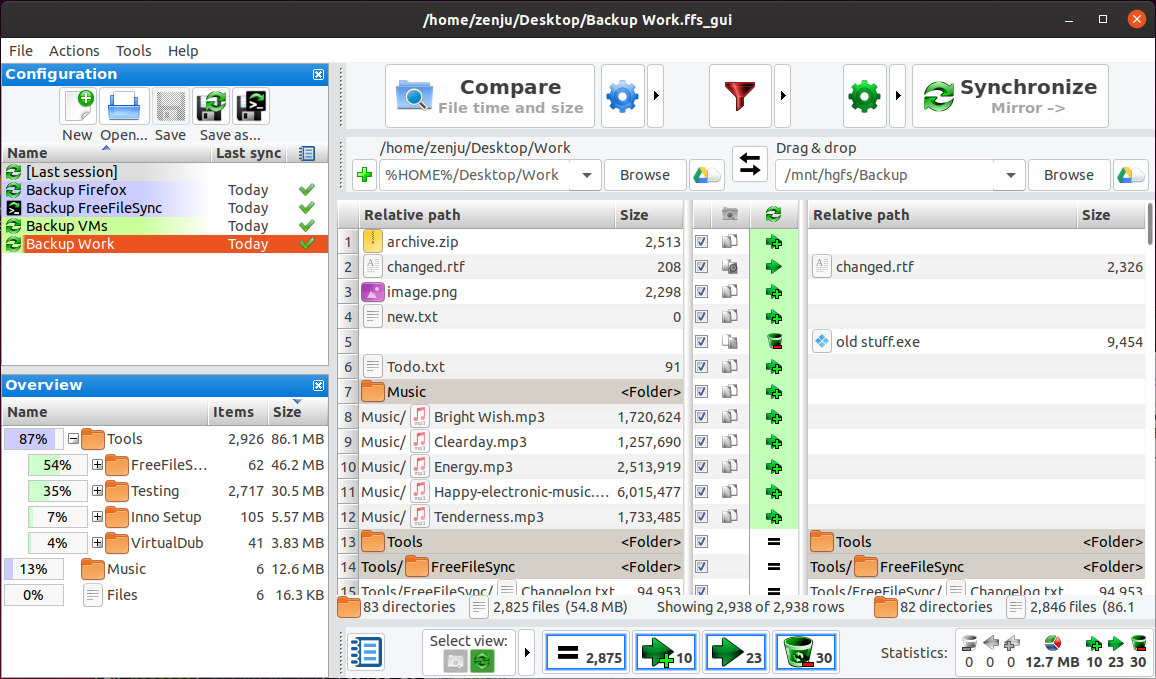Open the Actions menu
This screenshot has height=679, width=1156.
(74, 51)
